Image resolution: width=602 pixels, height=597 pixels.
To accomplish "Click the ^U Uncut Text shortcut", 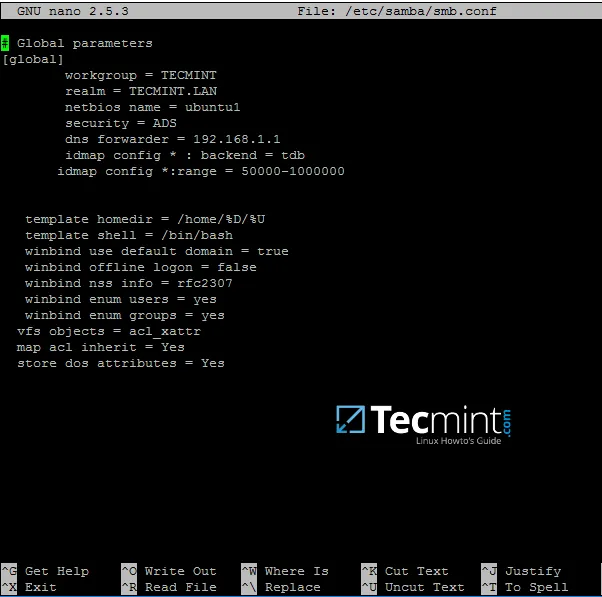I will [413, 587].
